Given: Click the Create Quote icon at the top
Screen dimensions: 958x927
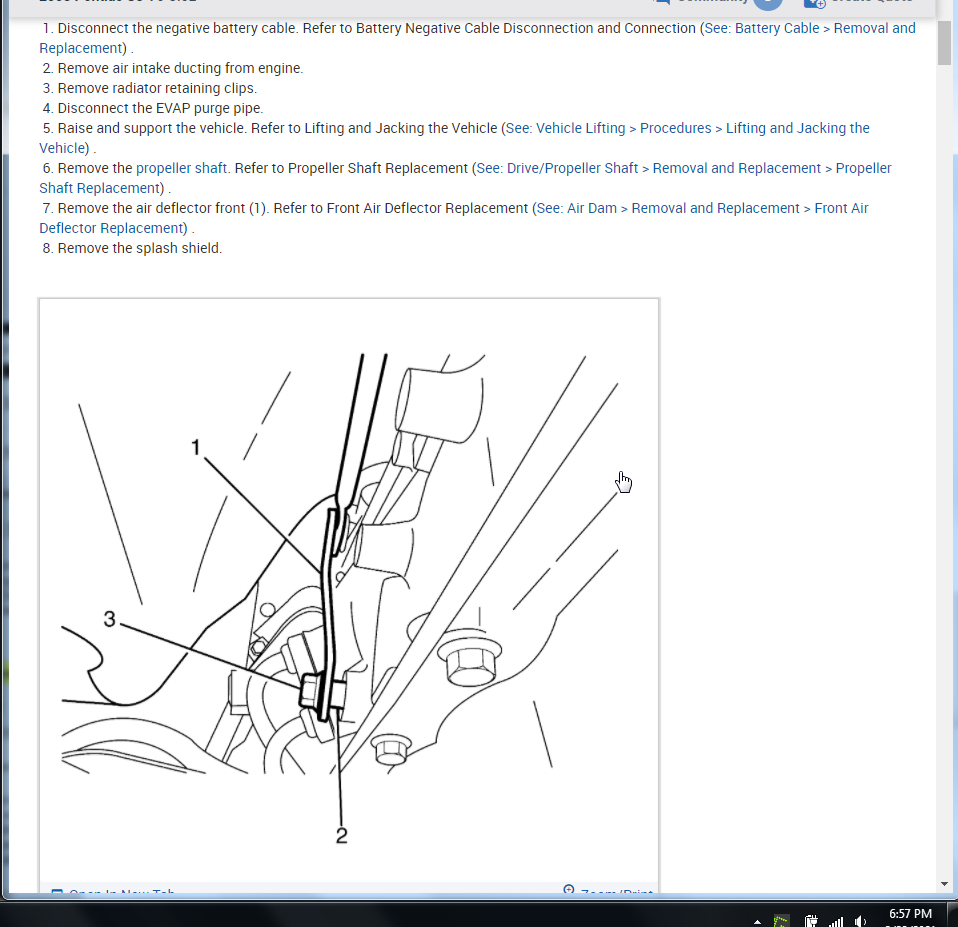Looking at the screenshot, I should (x=814, y=3).
